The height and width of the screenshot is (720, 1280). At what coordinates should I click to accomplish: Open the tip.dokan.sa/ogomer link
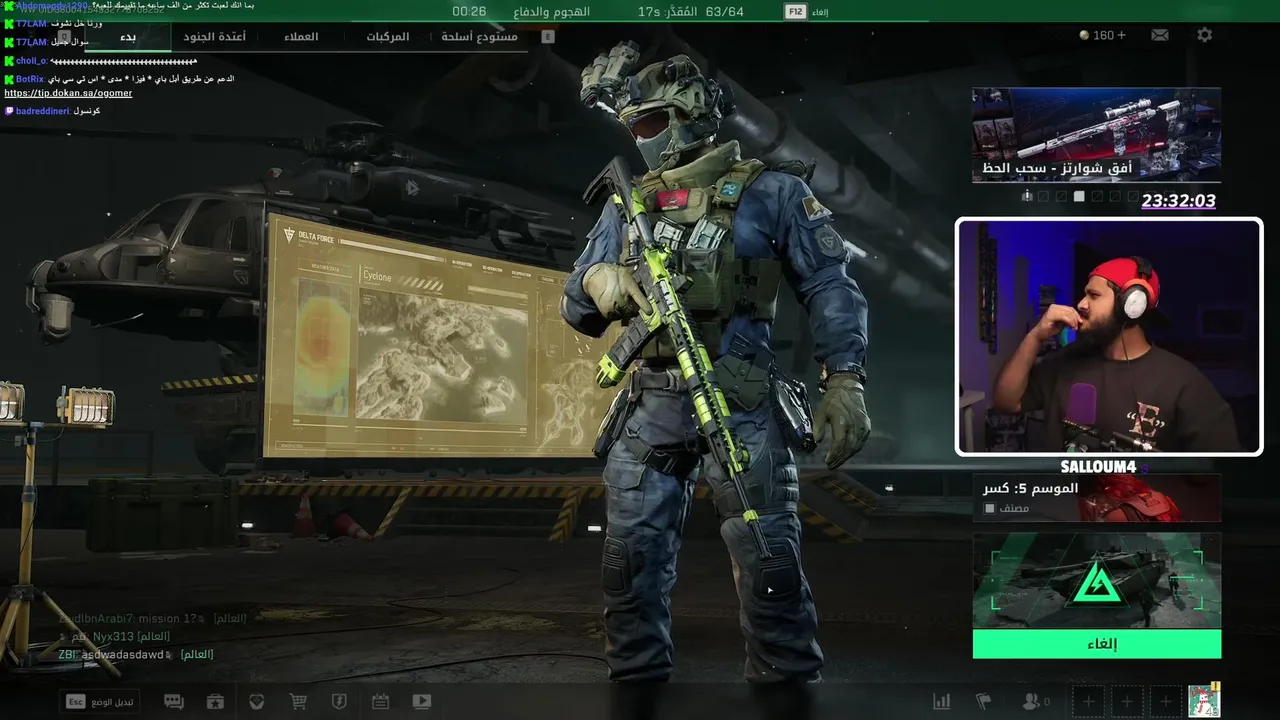coord(68,93)
